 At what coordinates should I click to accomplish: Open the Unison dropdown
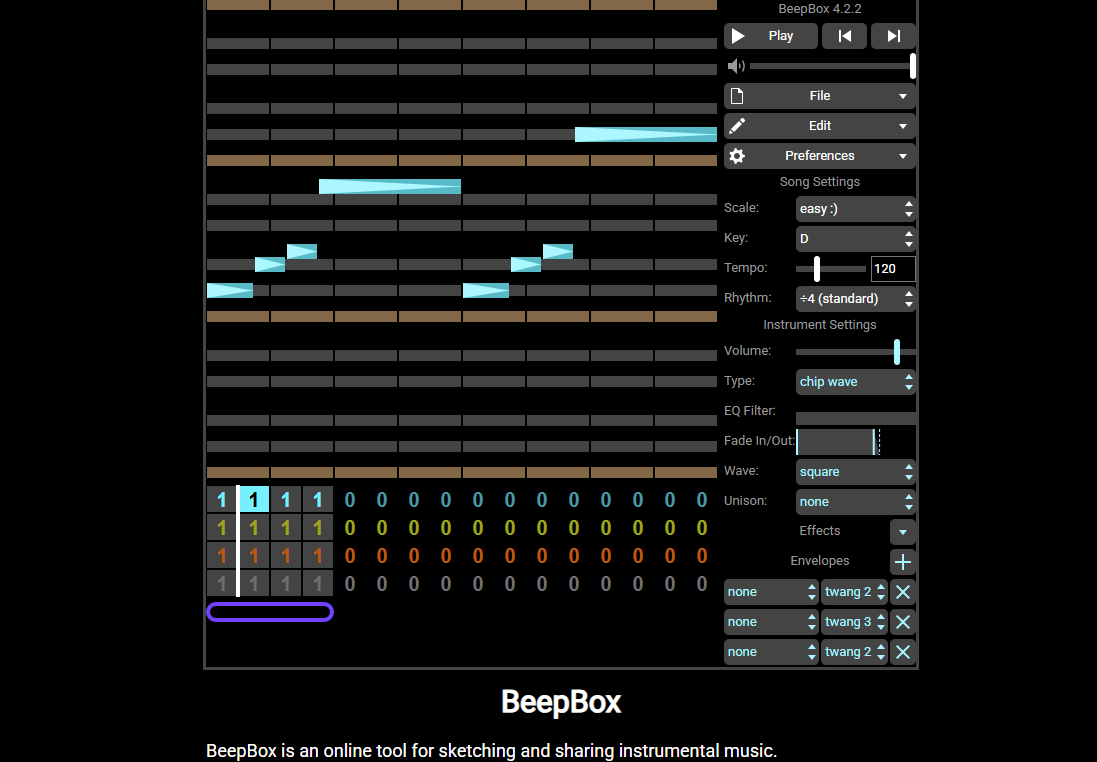pyautogui.click(x=855, y=501)
